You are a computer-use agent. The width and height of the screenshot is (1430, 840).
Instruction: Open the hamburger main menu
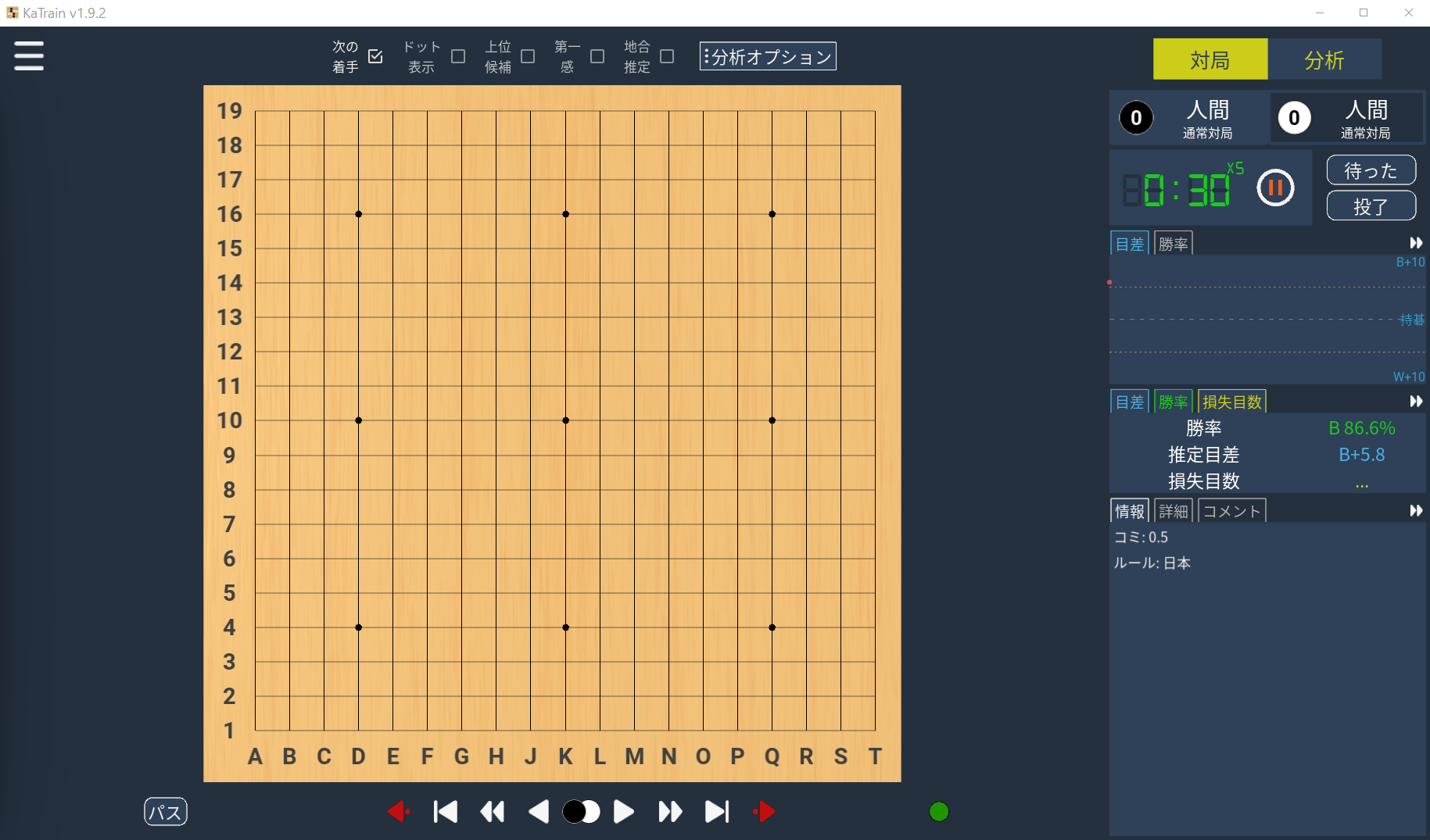coord(29,56)
